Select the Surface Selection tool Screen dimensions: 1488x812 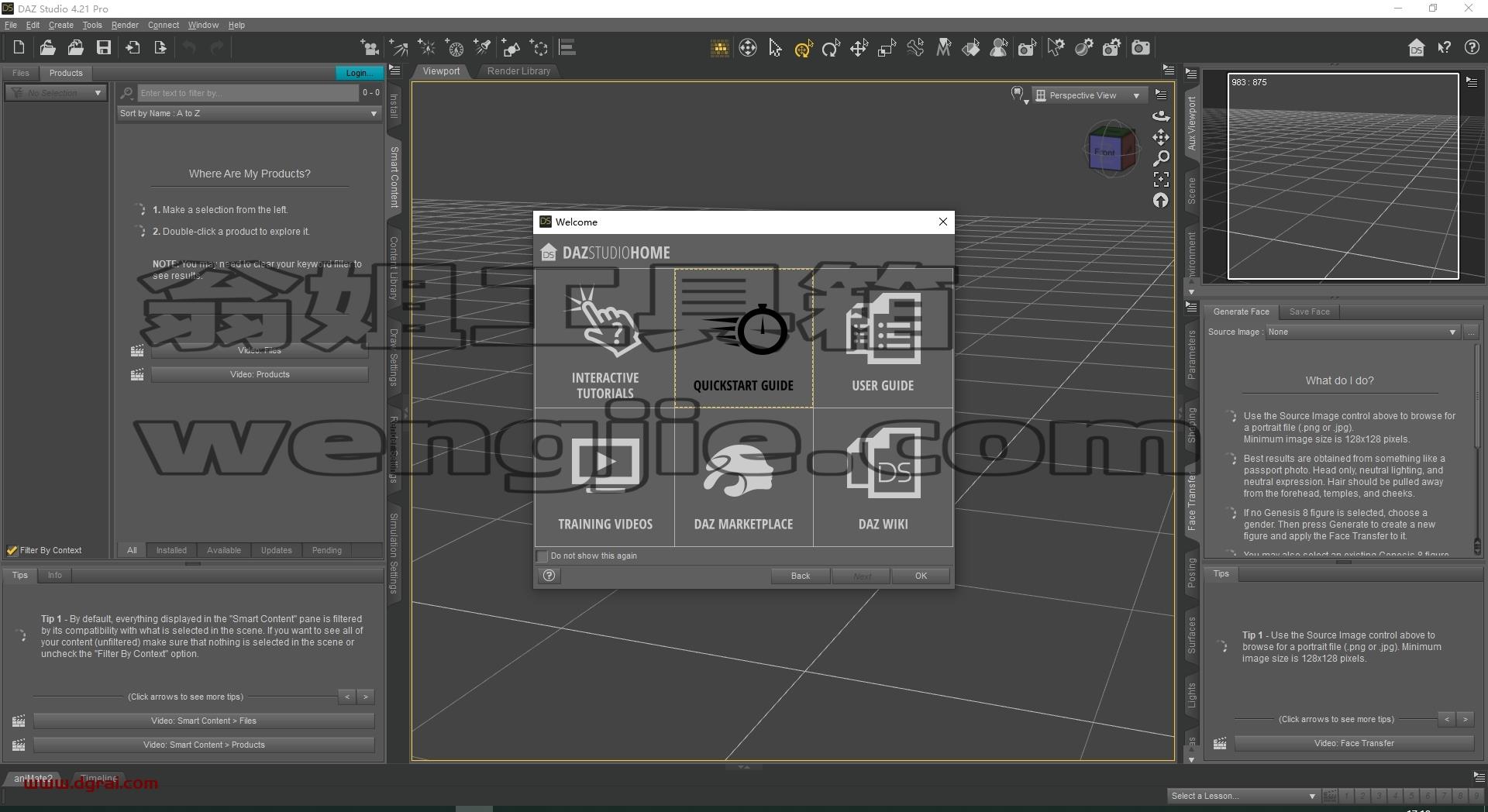tap(971, 48)
